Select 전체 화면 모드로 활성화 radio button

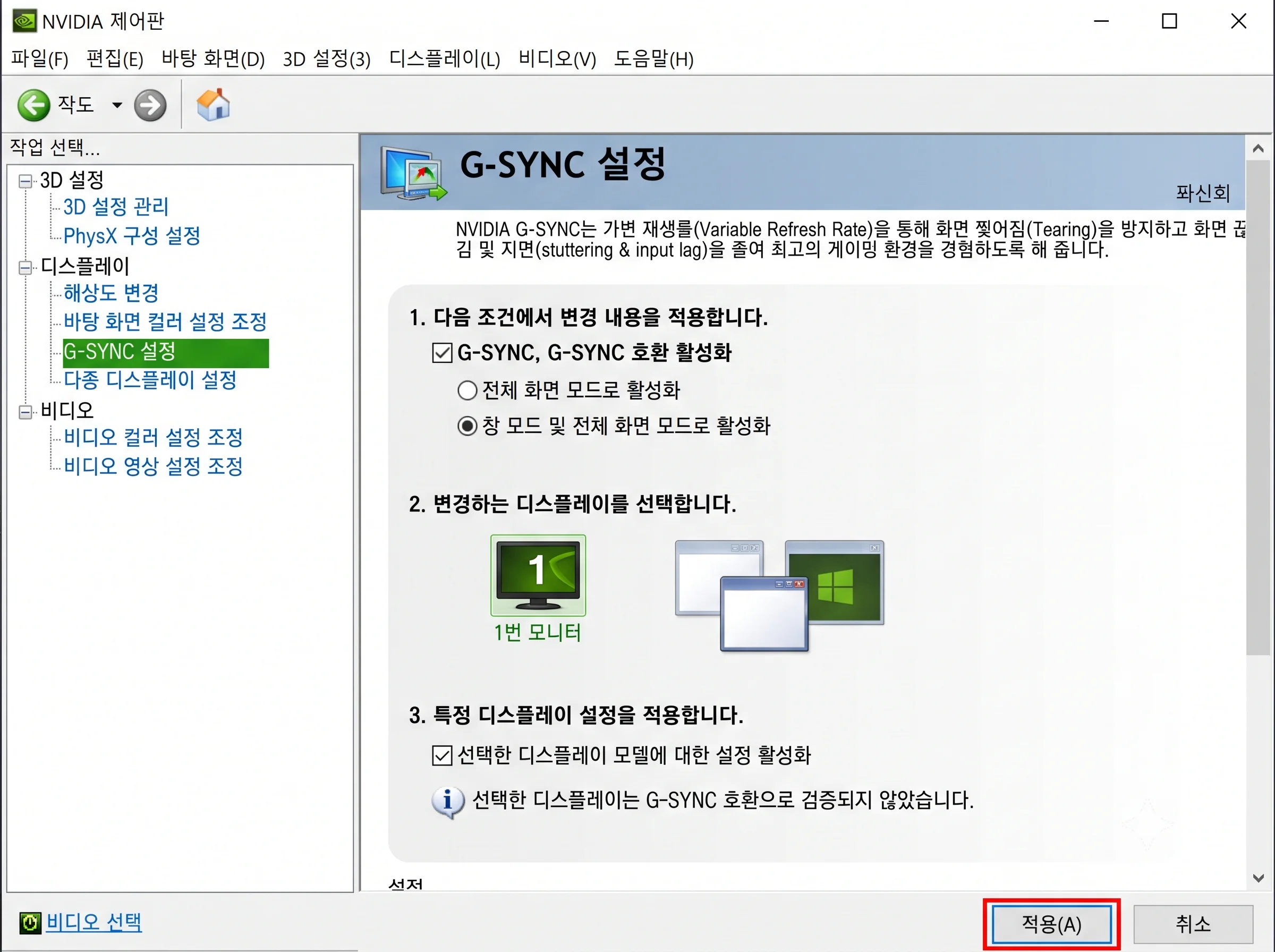[x=467, y=390]
